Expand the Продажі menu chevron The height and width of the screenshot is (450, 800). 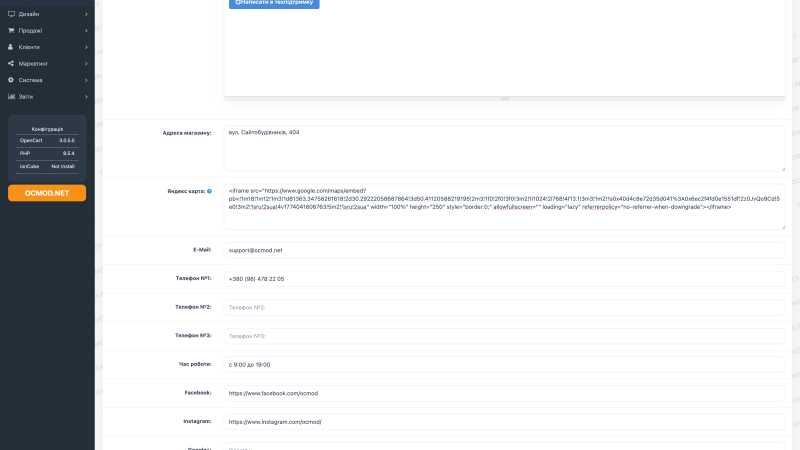[x=86, y=31]
